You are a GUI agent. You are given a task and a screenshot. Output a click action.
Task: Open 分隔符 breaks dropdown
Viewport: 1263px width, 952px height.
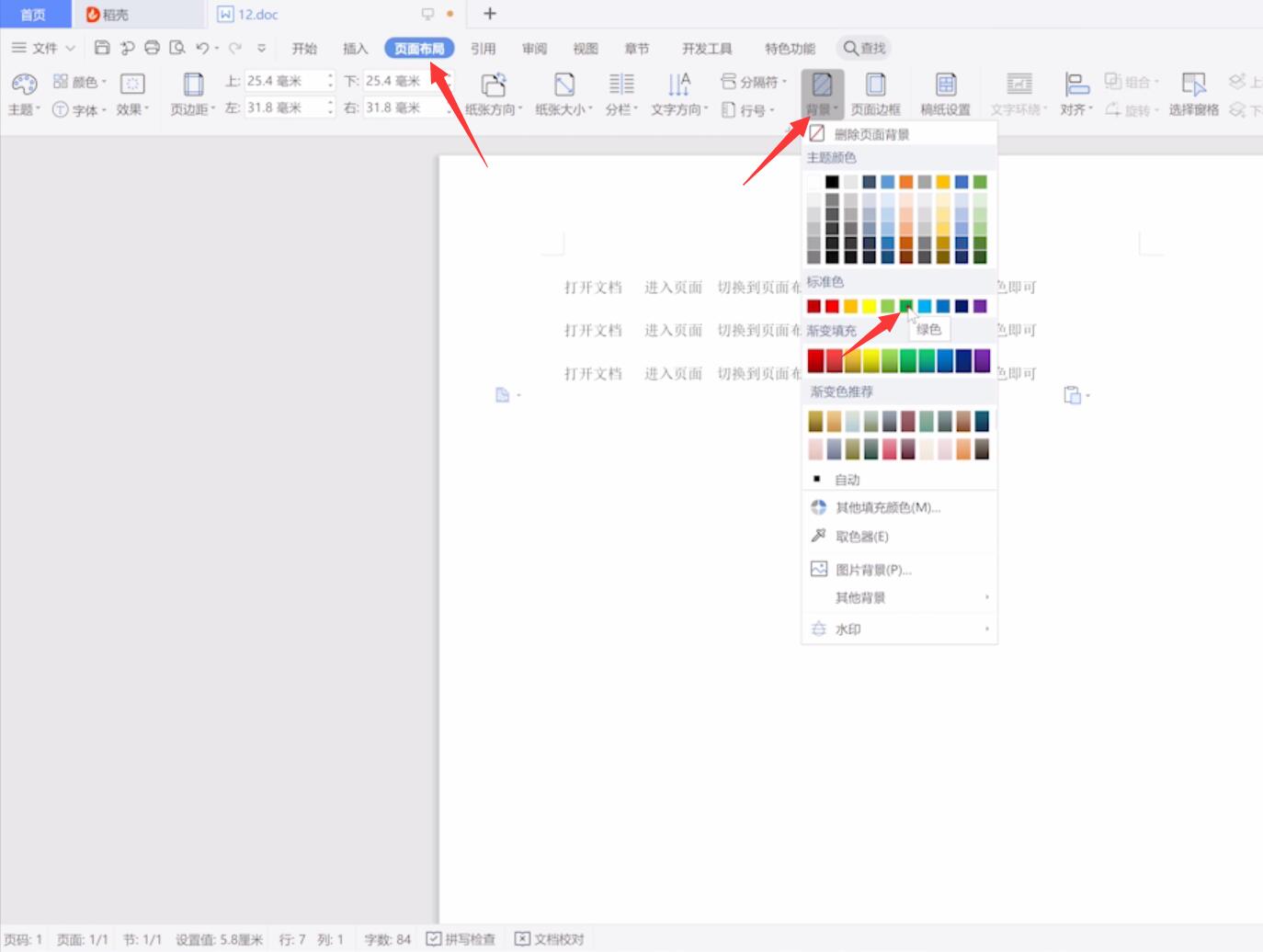754,82
